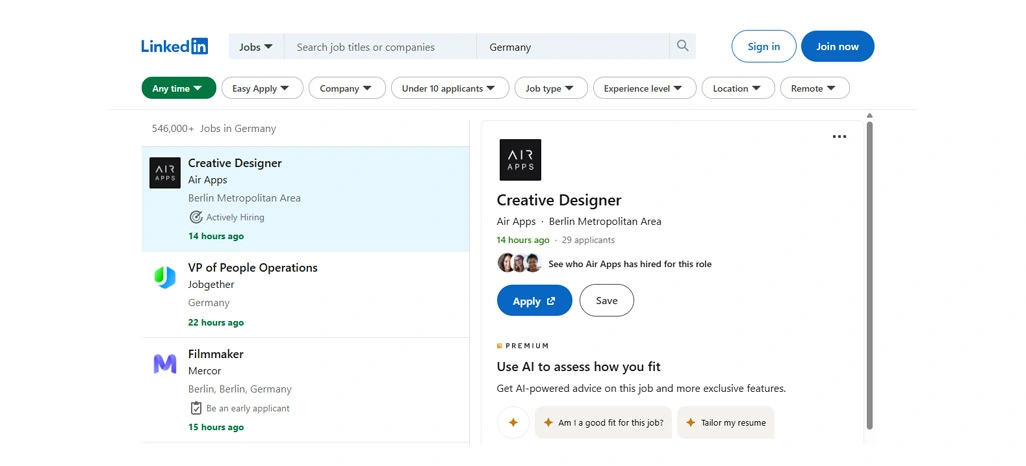Expand the Easy Apply filter

(x=262, y=88)
